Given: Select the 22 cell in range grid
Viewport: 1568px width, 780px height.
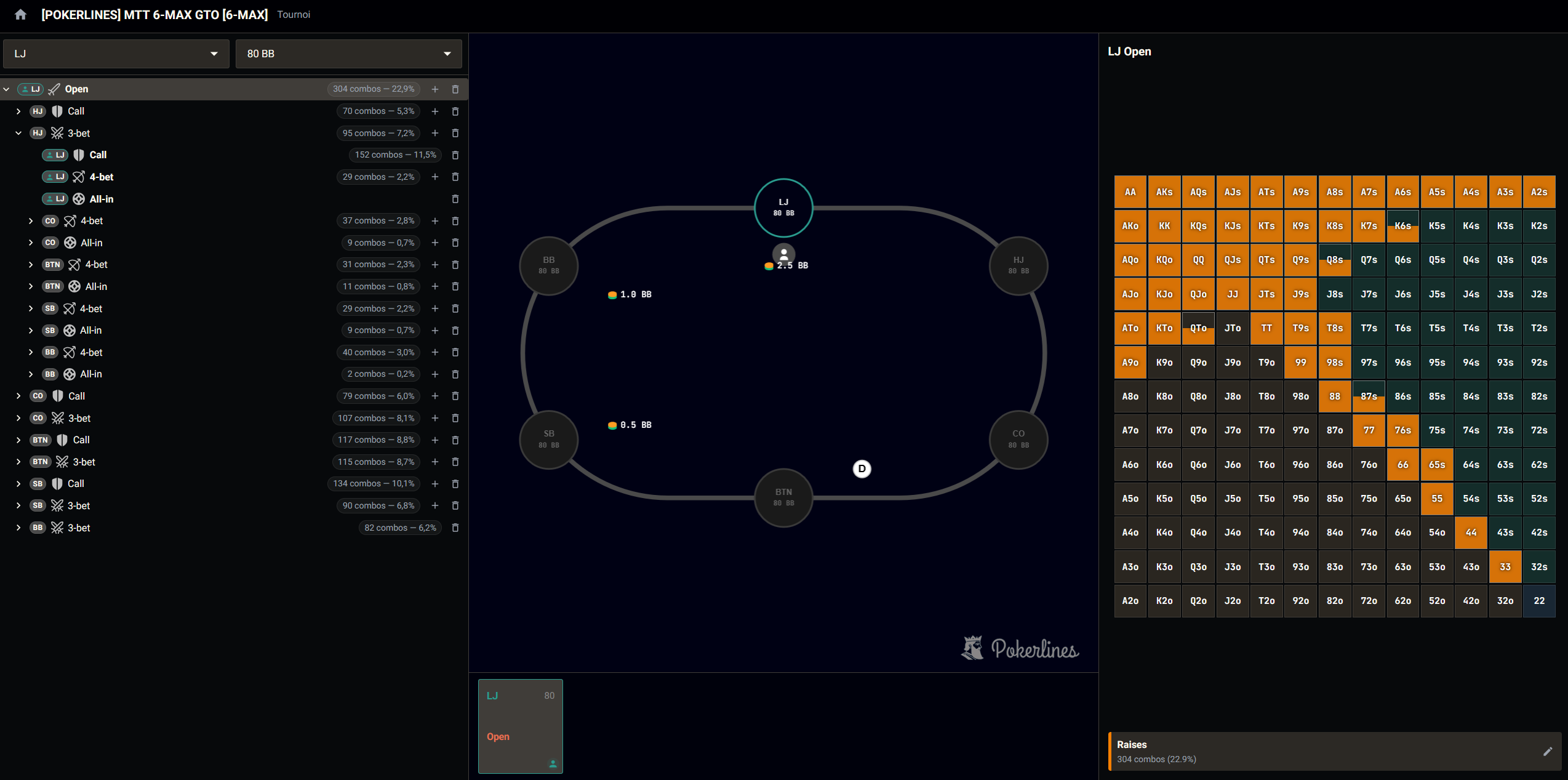Looking at the screenshot, I should point(1539,601).
